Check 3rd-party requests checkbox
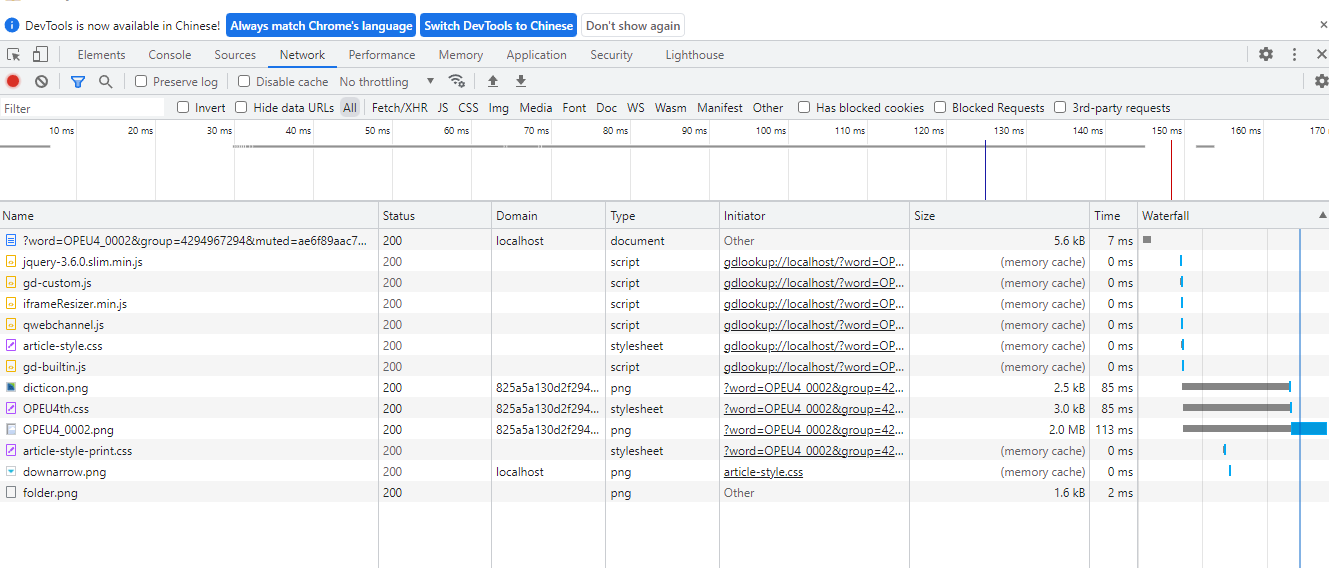 click(x=1060, y=107)
